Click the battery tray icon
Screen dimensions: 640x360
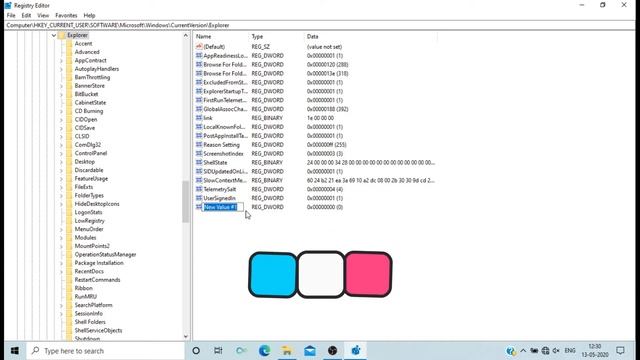click(534, 351)
